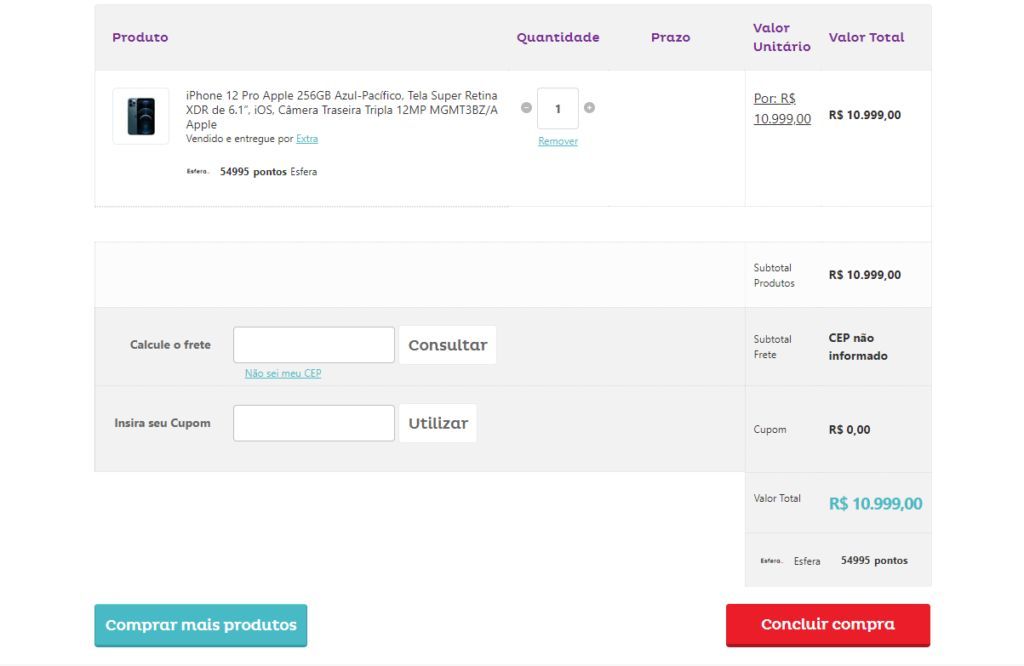Click the Subtotal Produtos label
Screen dimensions: 1024x666
tap(774, 276)
